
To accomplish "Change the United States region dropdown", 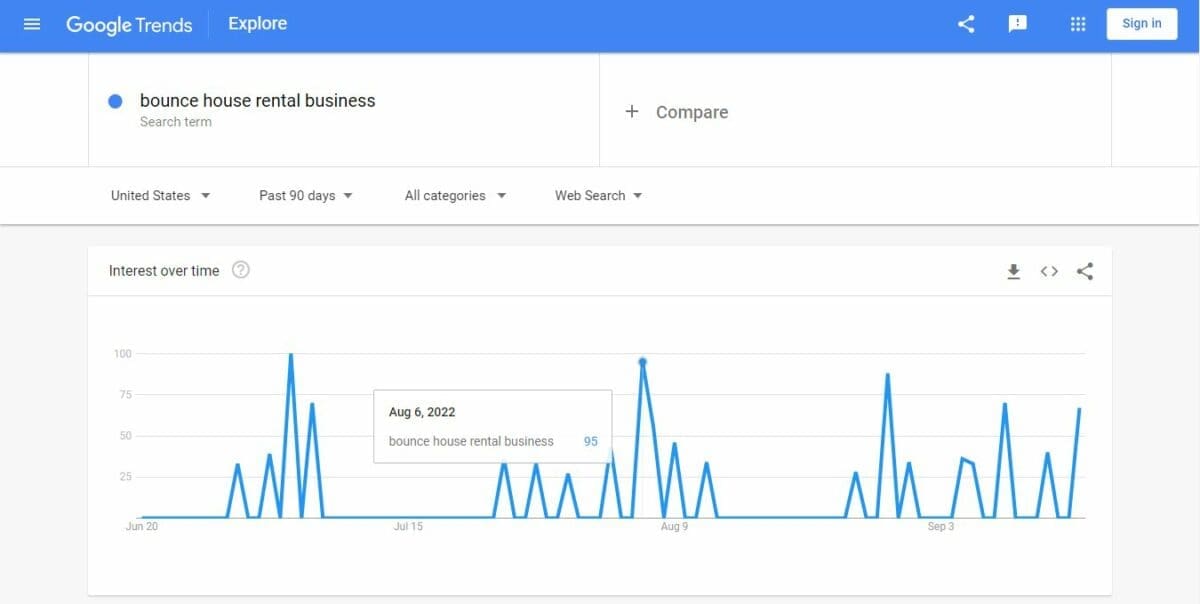I will pyautogui.click(x=160, y=195).
